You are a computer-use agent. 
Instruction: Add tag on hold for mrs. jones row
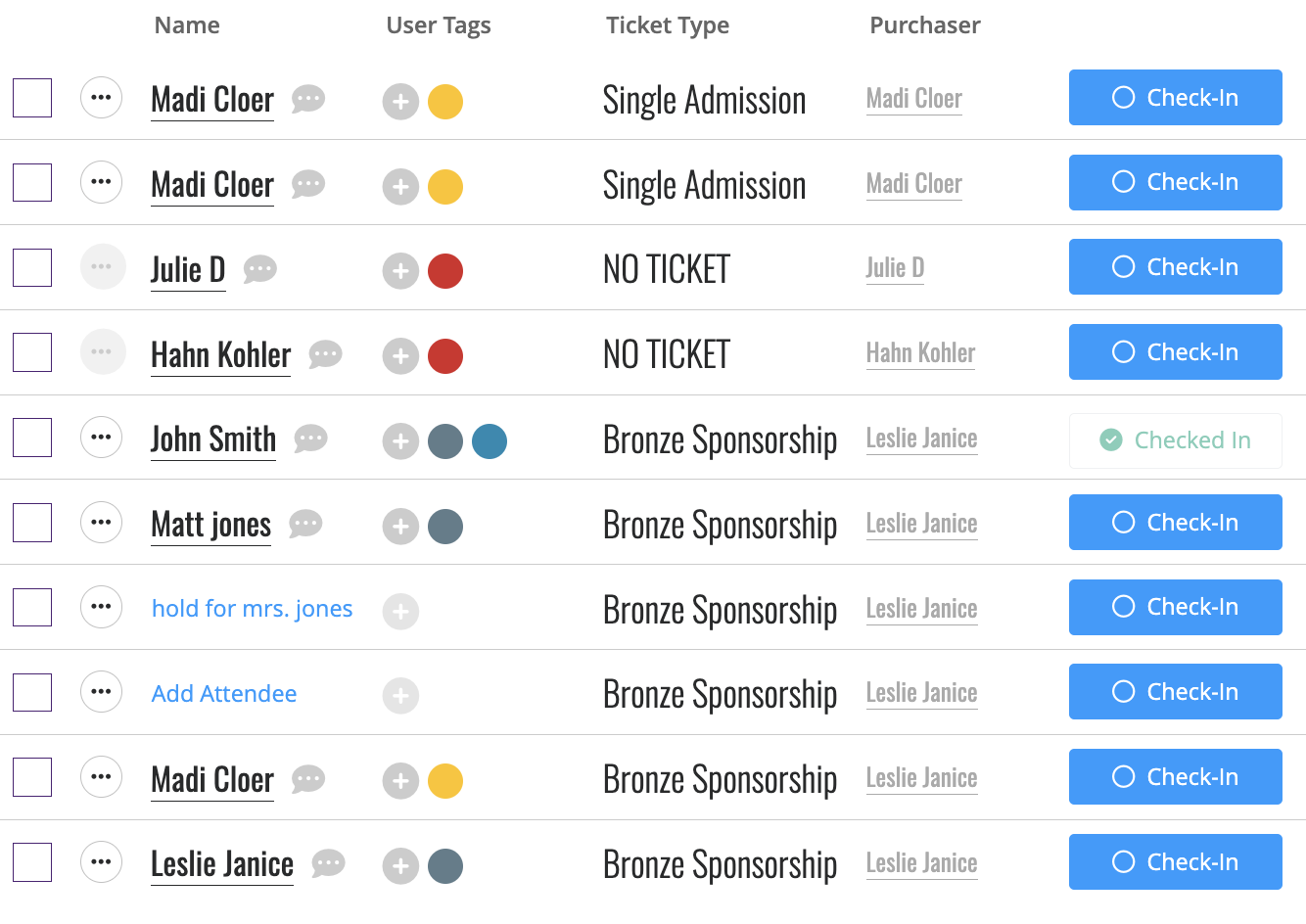tap(400, 612)
